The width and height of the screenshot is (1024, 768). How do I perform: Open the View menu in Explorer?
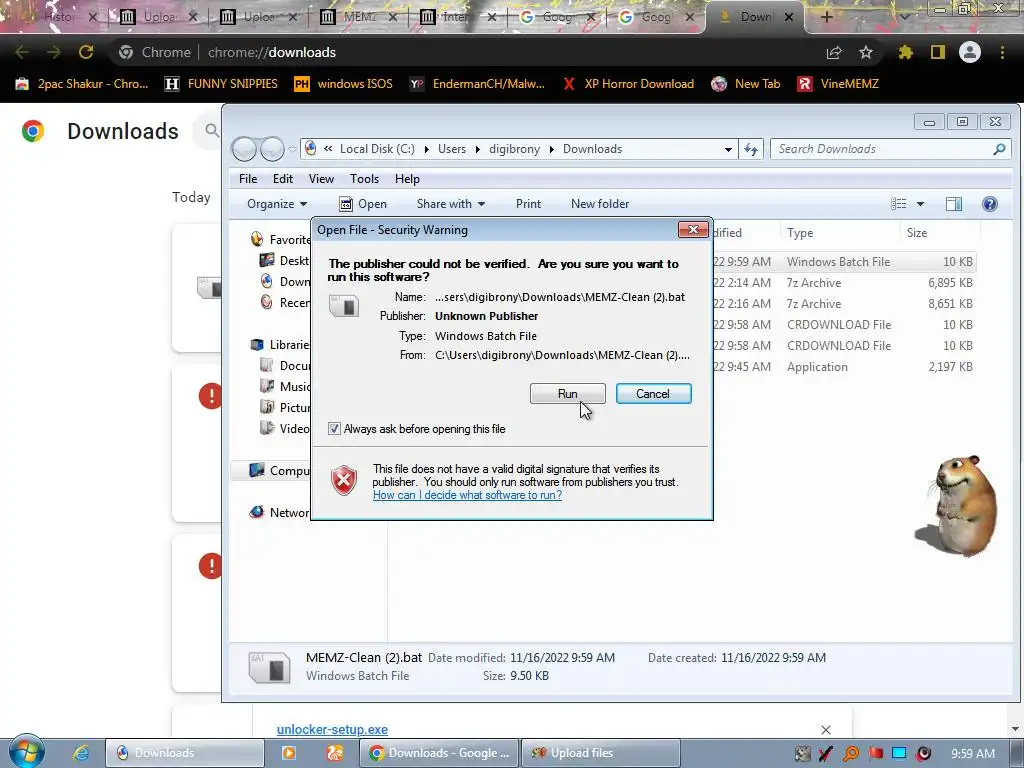click(x=321, y=179)
